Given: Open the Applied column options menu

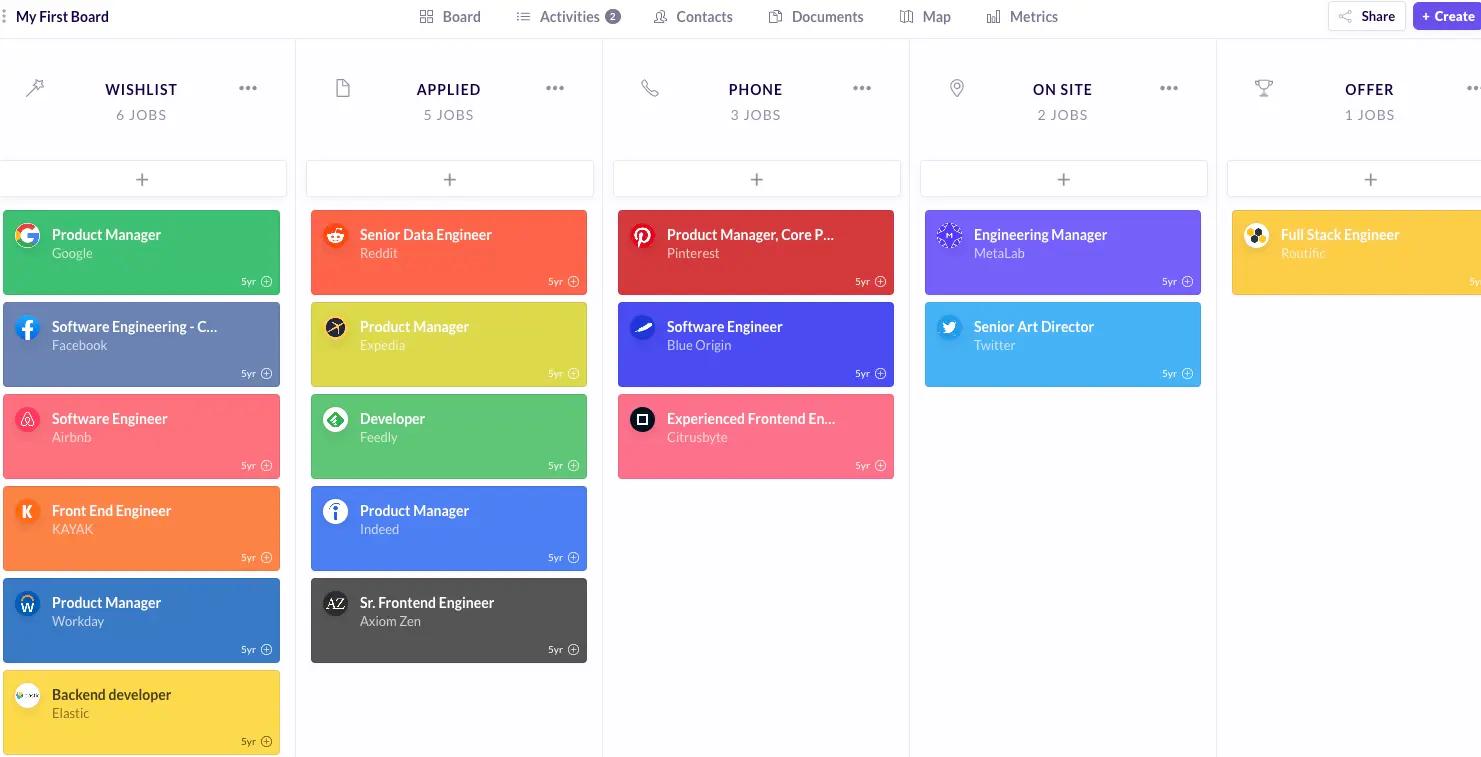Looking at the screenshot, I should 555,88.
